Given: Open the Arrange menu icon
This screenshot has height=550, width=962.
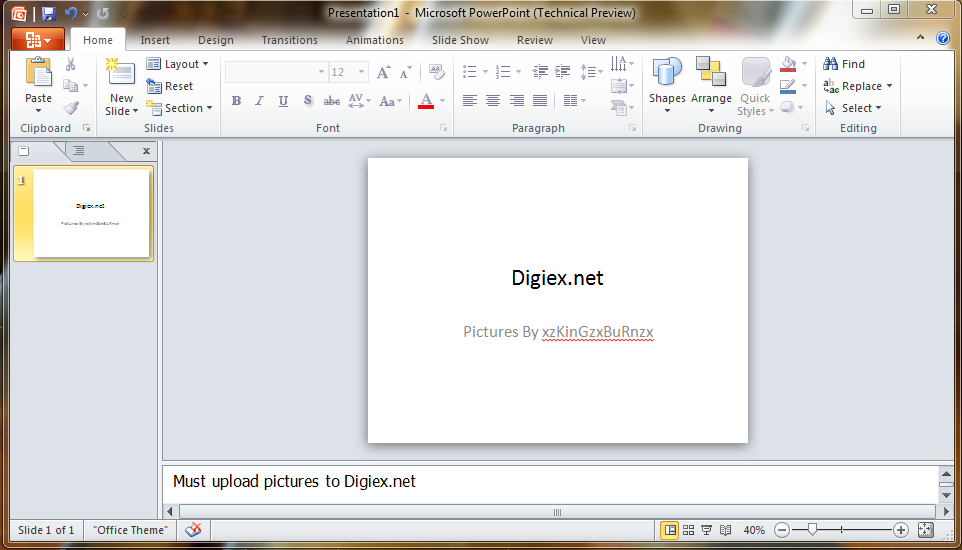Looking at the screenshot, I should coord(711,72).
